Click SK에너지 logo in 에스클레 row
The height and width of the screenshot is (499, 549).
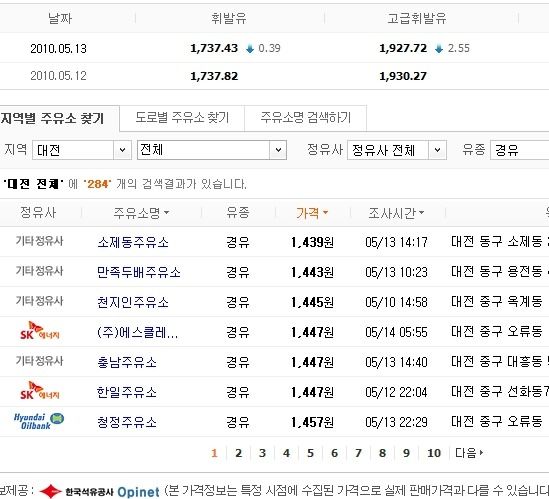click(x=40, y=331)
